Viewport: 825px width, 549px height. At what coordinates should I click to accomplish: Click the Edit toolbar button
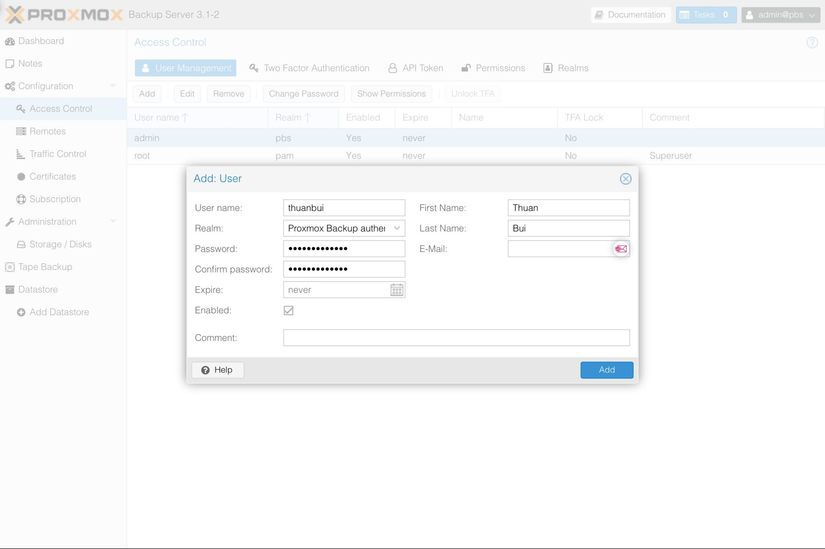pos(187,94)
